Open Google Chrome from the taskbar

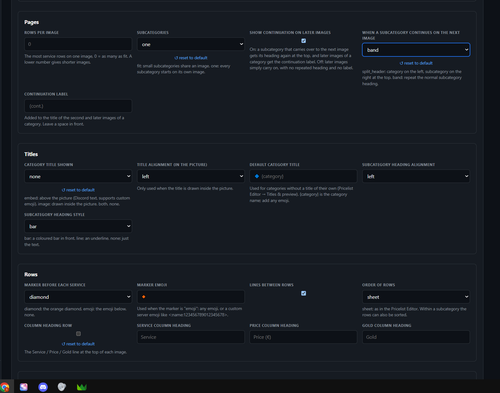[4, 387]
